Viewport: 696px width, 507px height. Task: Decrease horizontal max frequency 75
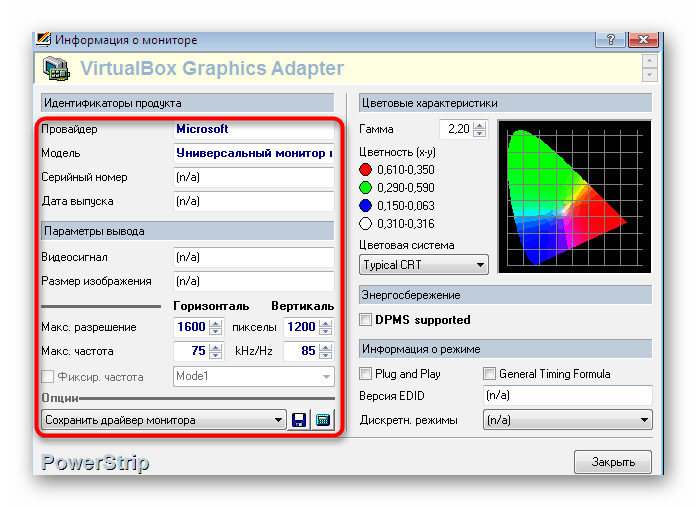coord(216,355)
